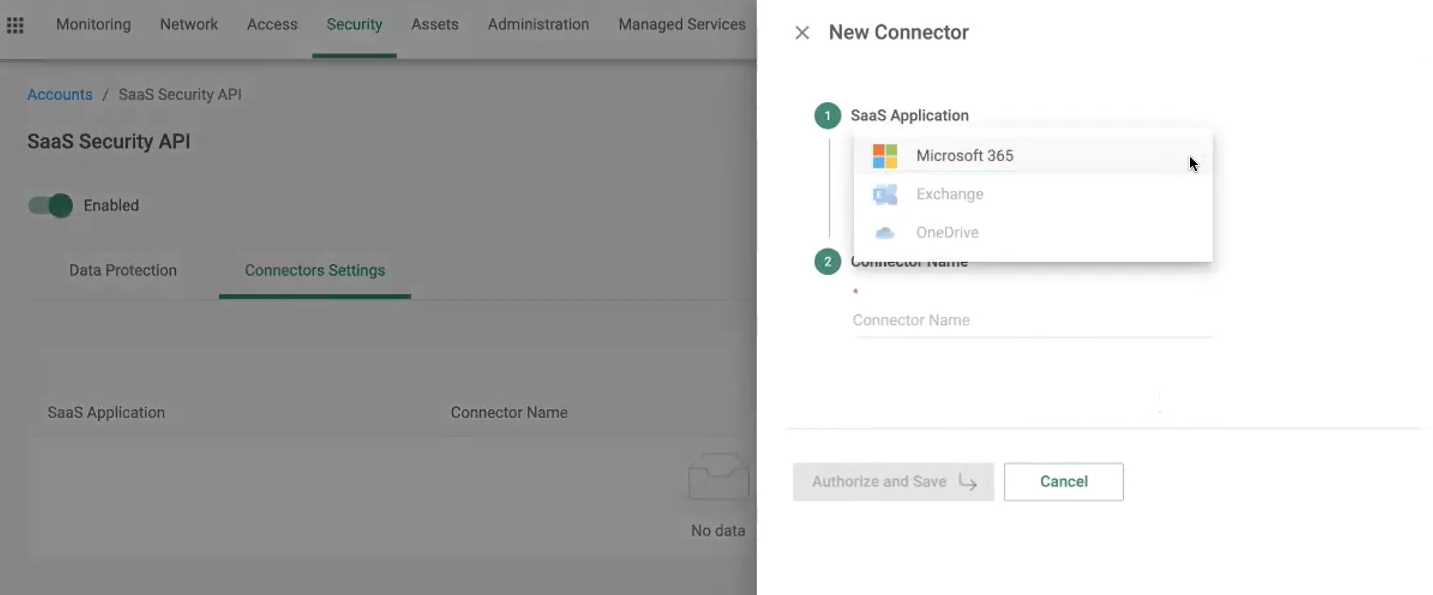Click the OneDrive cloud icon
This screenshot has width=1433, height=595.
pos(884,232)
